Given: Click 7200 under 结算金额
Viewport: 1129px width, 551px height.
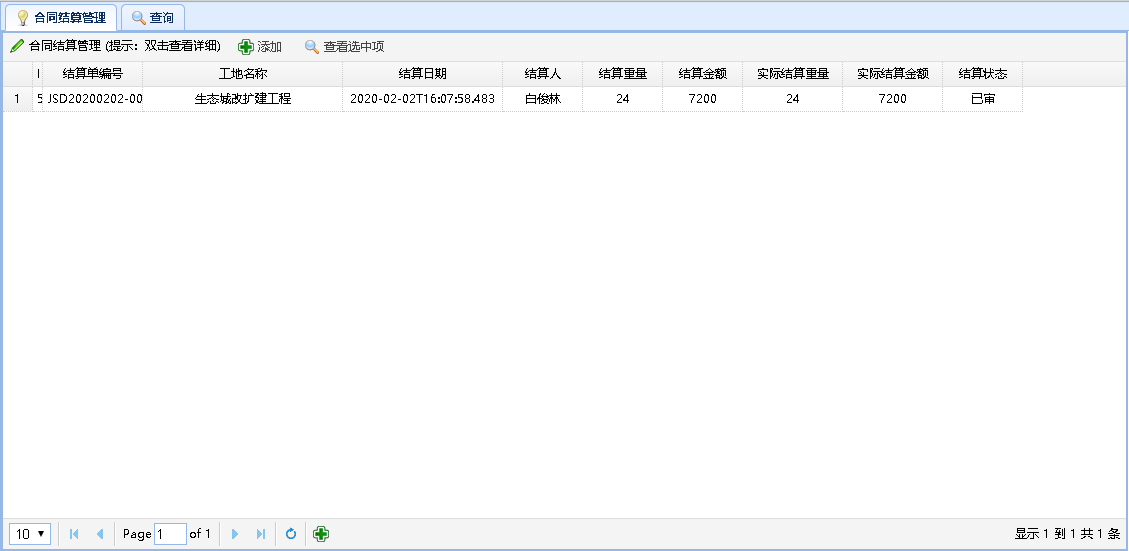Looking at the screenshot, I should pos(703,99).
